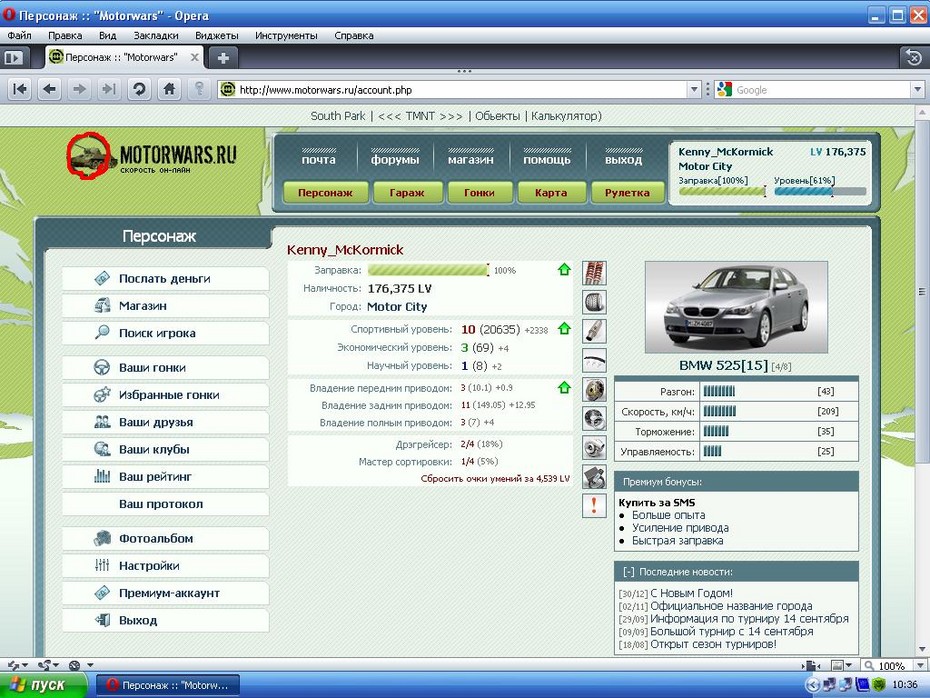The image size is (930, 698).
Task: Click Выход in left sidebar
Action: pyautogui.click(x=165, y=620)
